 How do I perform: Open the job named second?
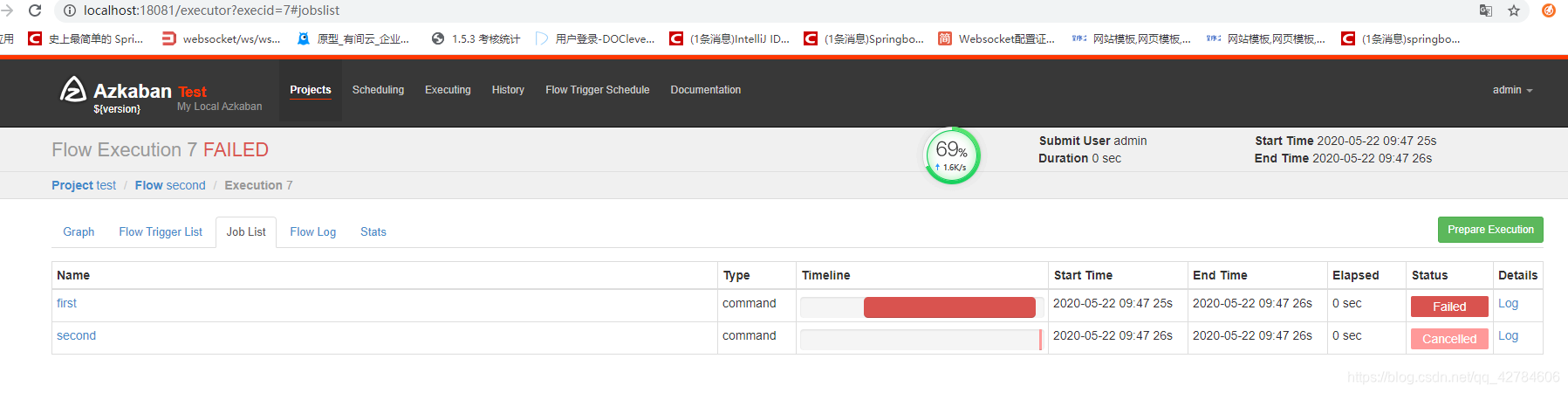pos(76,335)
